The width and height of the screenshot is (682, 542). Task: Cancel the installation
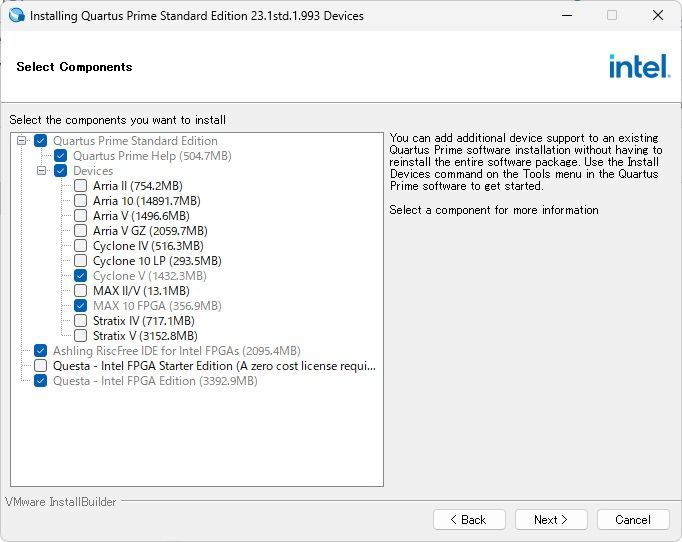pyautogui.click(x=633, y=519)
